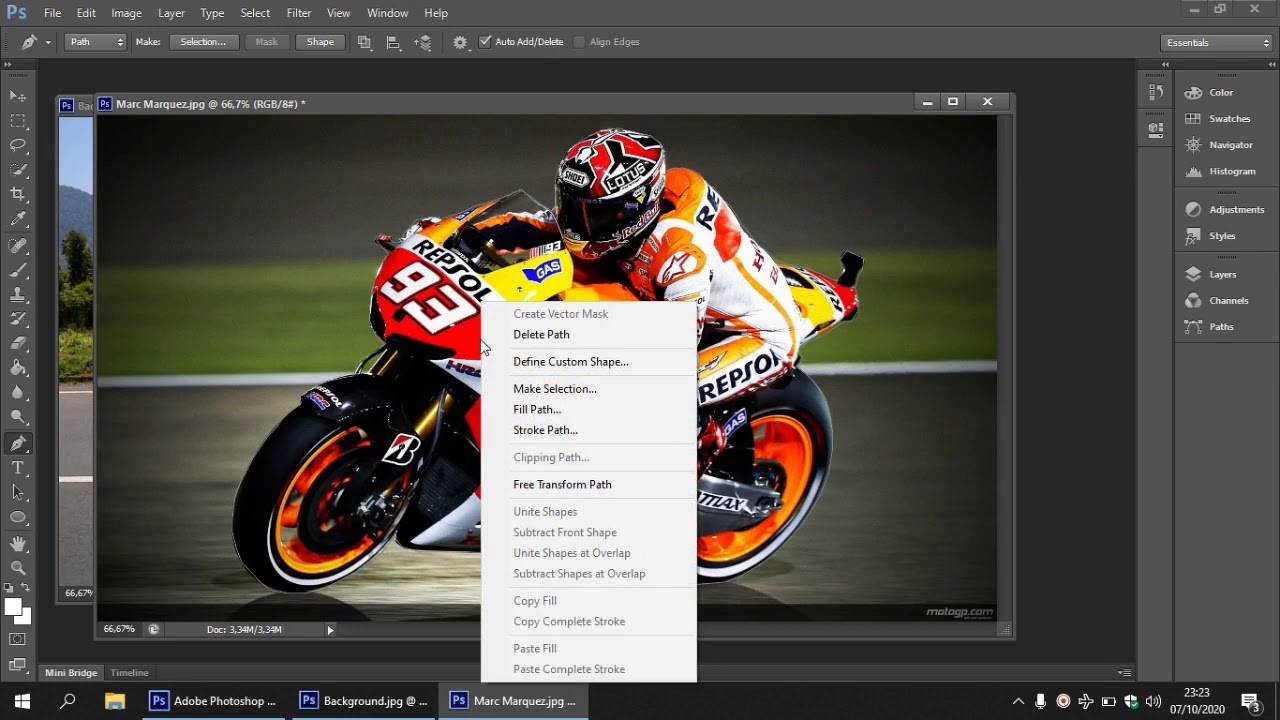Select the Dodge tool
The image size is (1280, 720).
point(18,417)
